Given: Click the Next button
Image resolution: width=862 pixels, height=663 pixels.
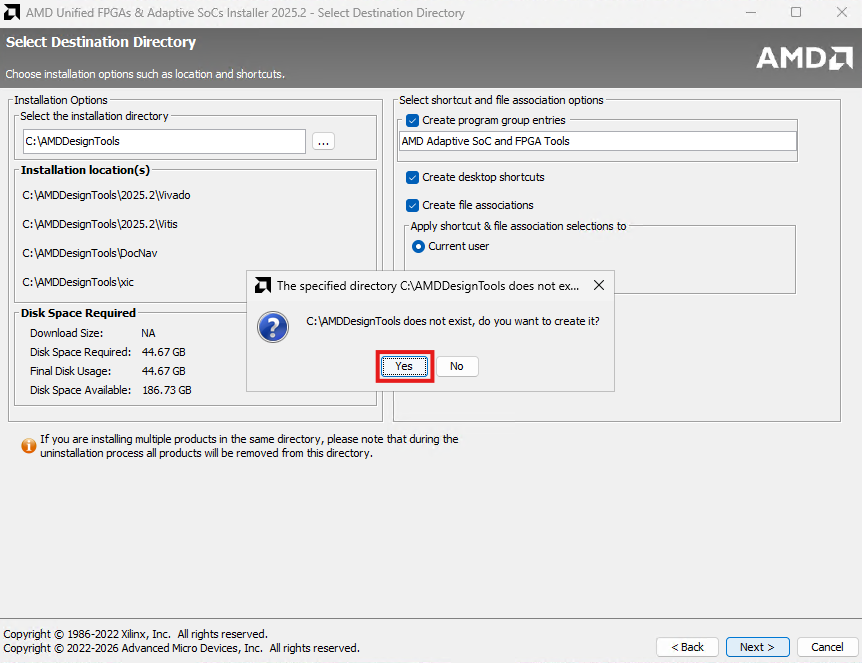Looking at the screenshot, I should point(758,647).
